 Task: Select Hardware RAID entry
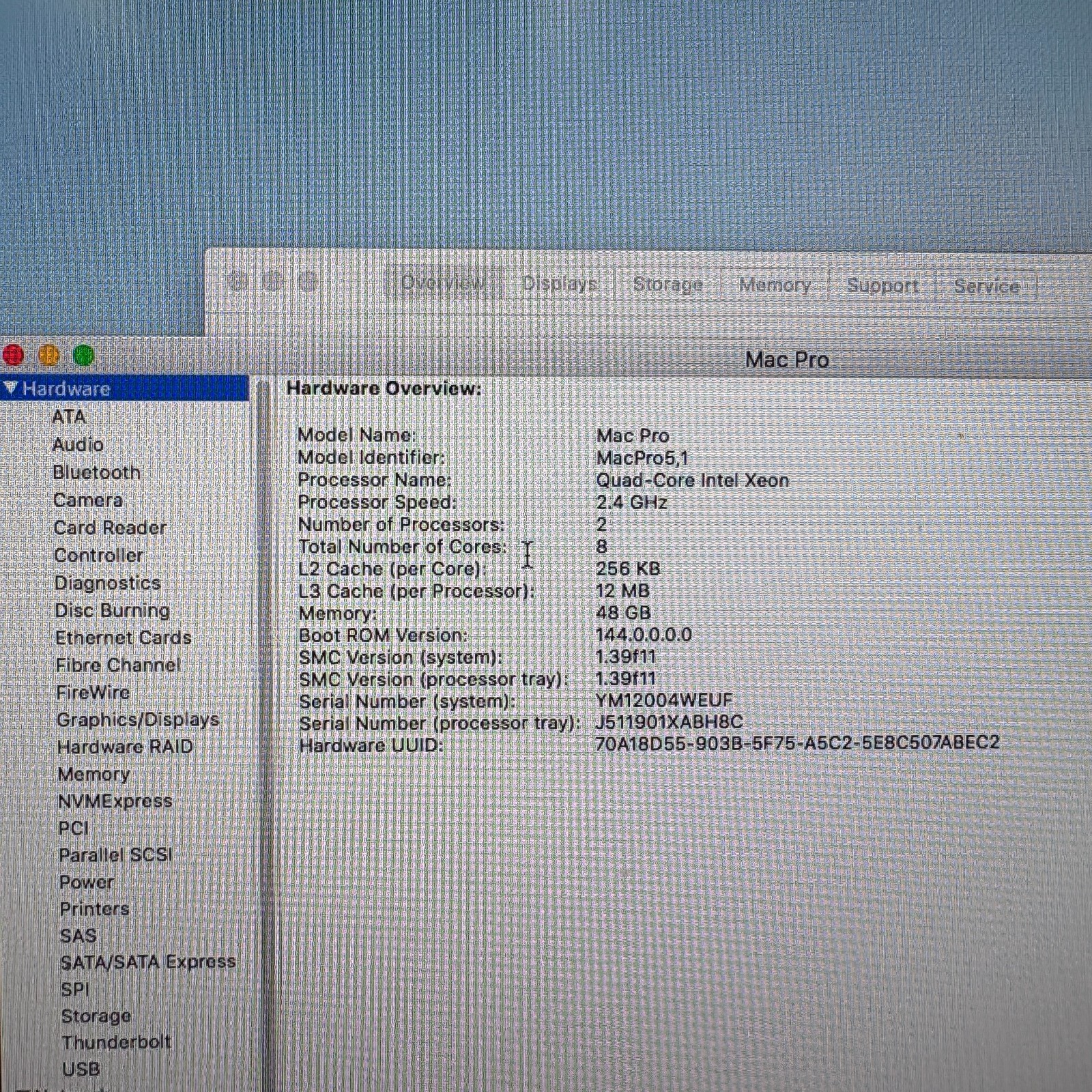[x=126, y=747]
